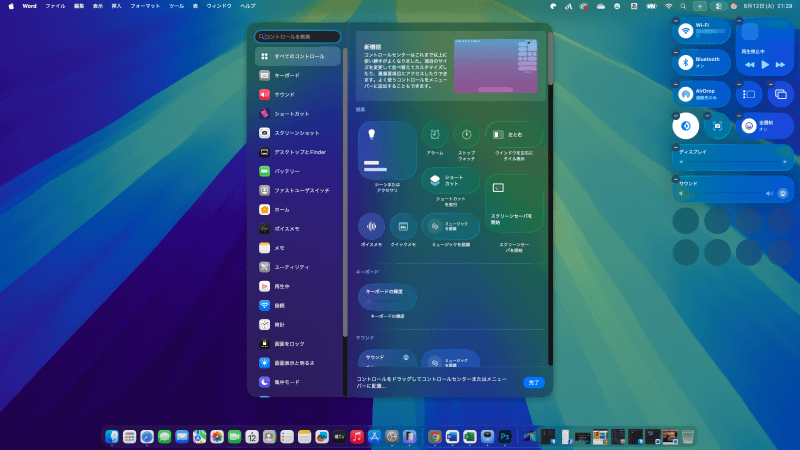Click the クイックメモ control in gallery
Screen dimensions: 800x450
click(403, 227)
